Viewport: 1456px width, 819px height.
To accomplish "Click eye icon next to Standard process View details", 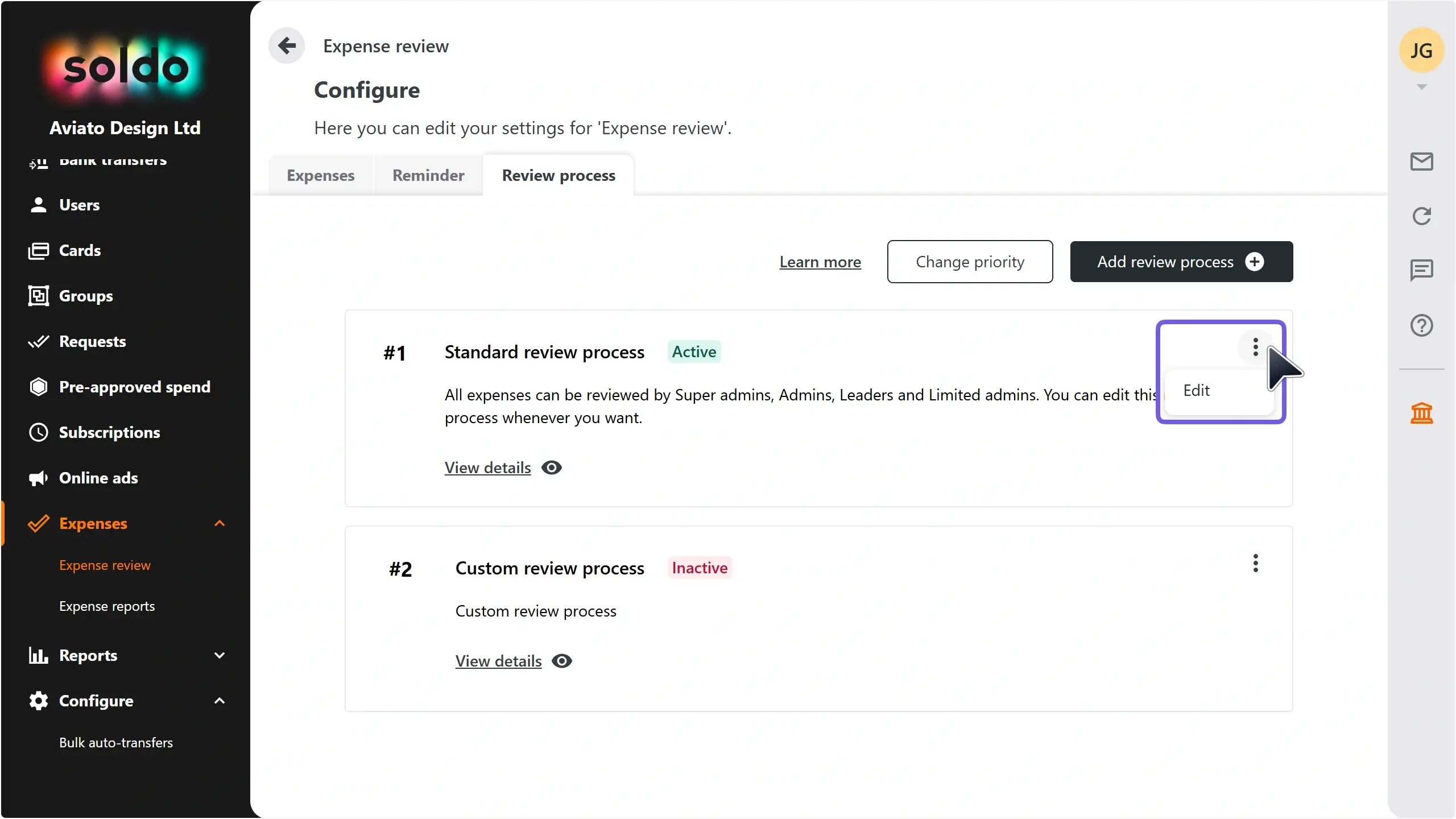I will 551,468.
